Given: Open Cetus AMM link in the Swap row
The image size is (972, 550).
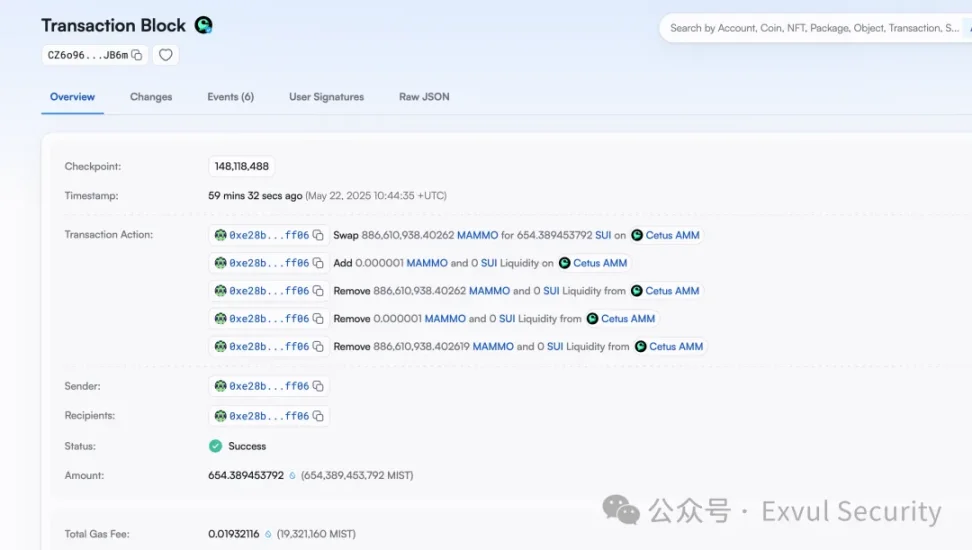Looking at the screenshot, I should (673, 235).
